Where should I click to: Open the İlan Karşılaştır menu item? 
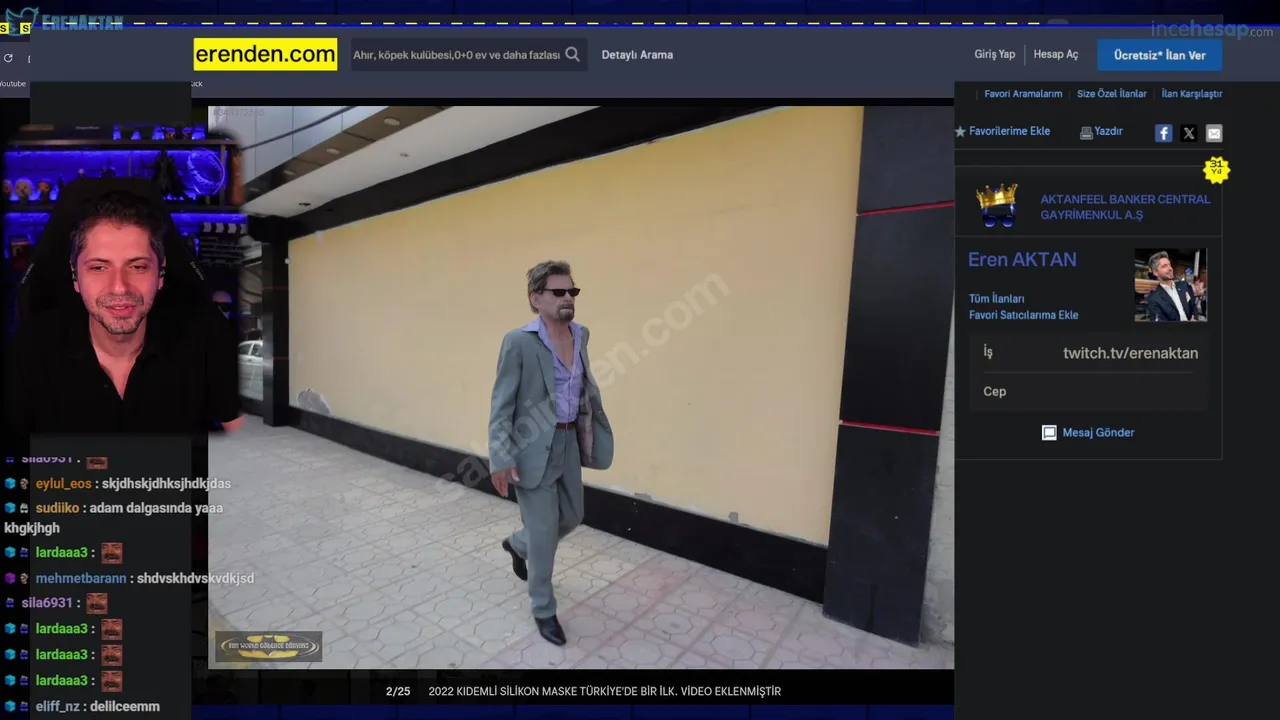[x=1192, y=94]
